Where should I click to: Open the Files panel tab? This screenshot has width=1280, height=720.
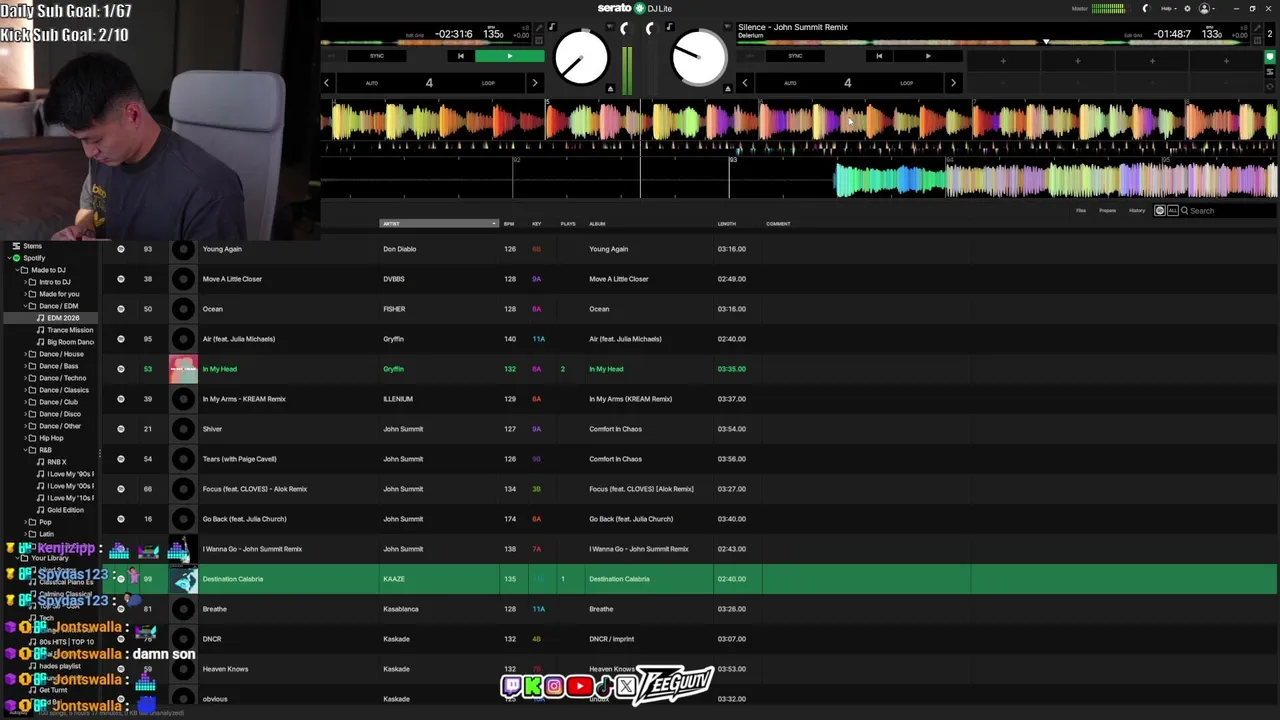pyautogui.click(x=1080, y=211)
